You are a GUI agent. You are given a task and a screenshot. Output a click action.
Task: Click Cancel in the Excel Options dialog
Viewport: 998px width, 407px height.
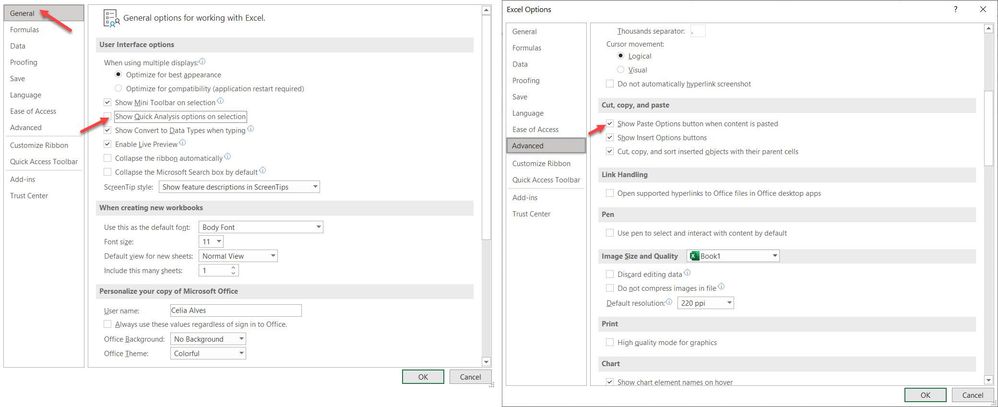(x=973, y=395)
